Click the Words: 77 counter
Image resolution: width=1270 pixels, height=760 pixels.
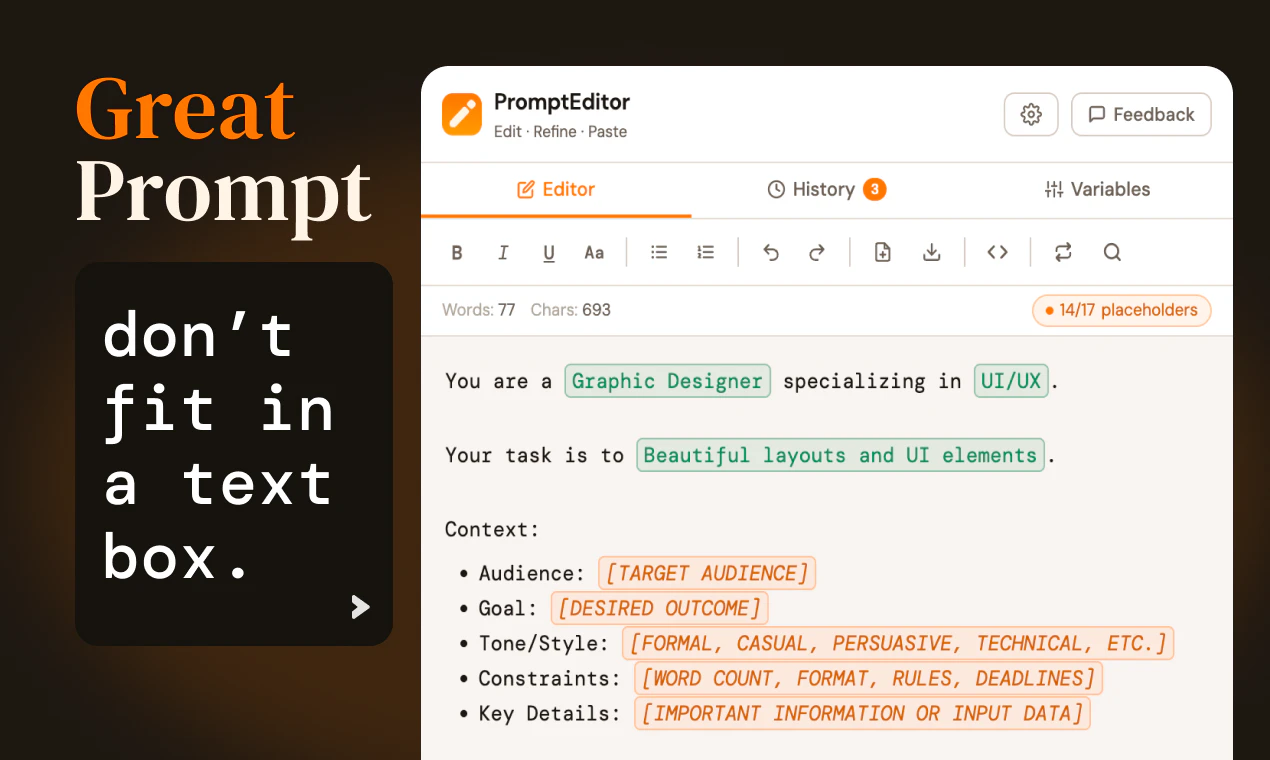[478, 310]
